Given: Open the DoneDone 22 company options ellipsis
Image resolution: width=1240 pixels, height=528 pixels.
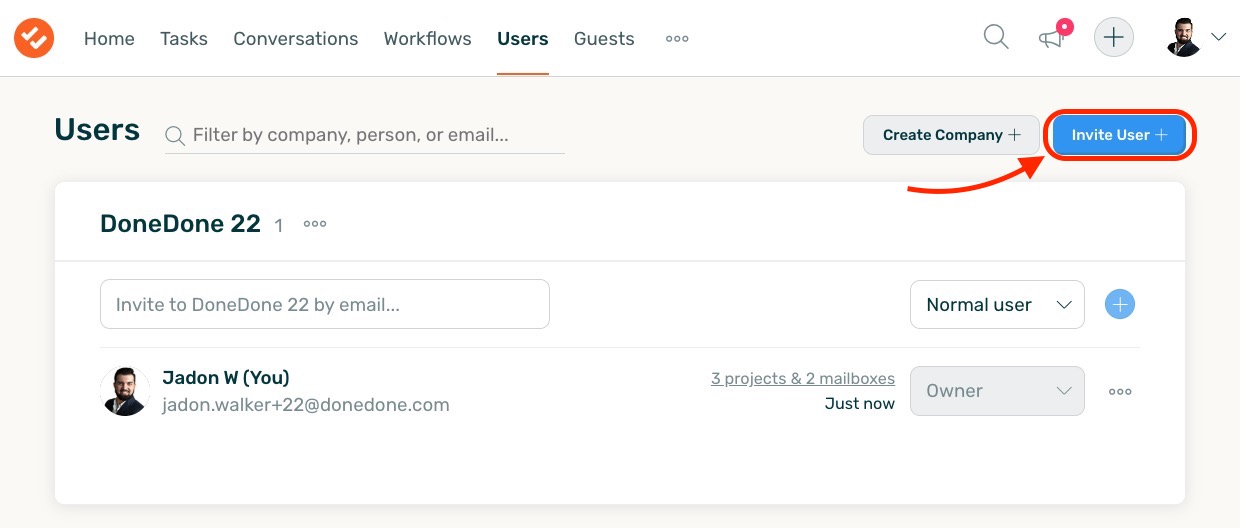Looking at the screenshot, I should click(x=315, y=224).
